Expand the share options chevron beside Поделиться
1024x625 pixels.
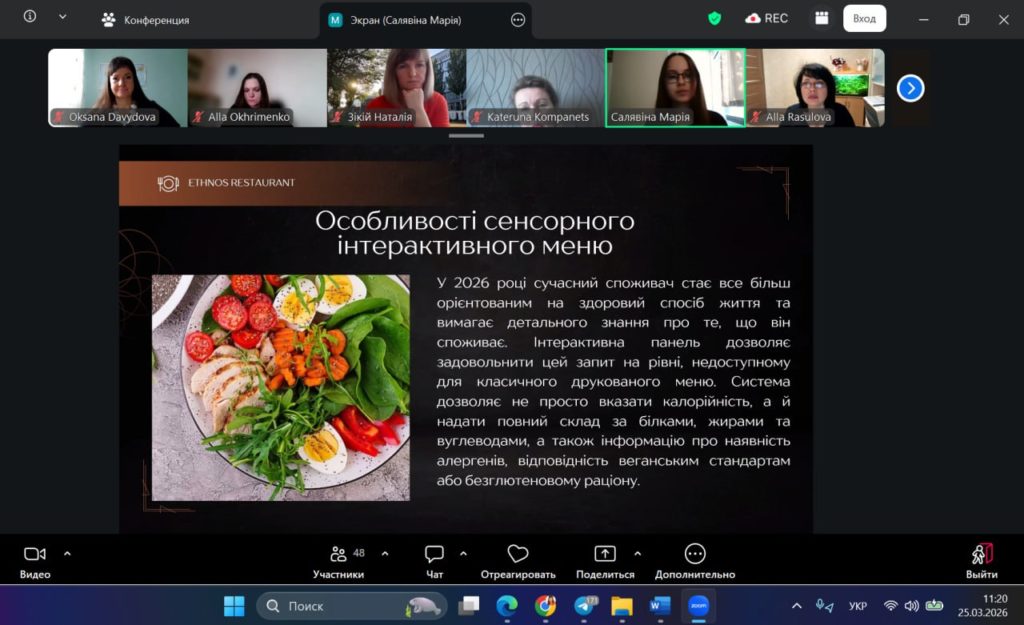(637, 552)
